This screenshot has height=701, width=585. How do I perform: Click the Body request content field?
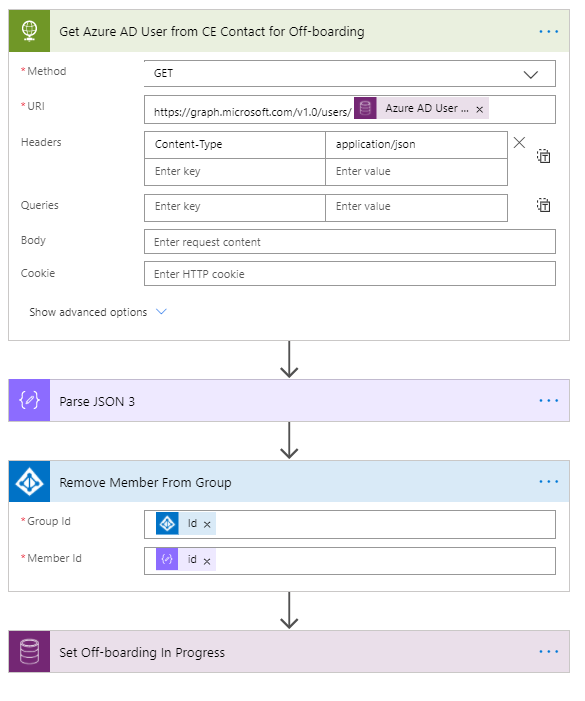pyautogui.click(x=349, y=242)
